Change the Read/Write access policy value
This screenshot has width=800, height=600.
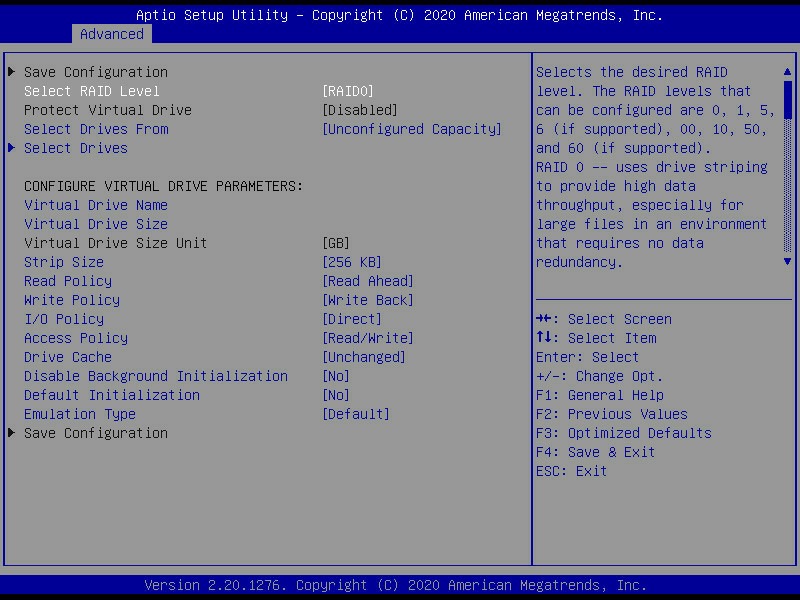point(368,338)
